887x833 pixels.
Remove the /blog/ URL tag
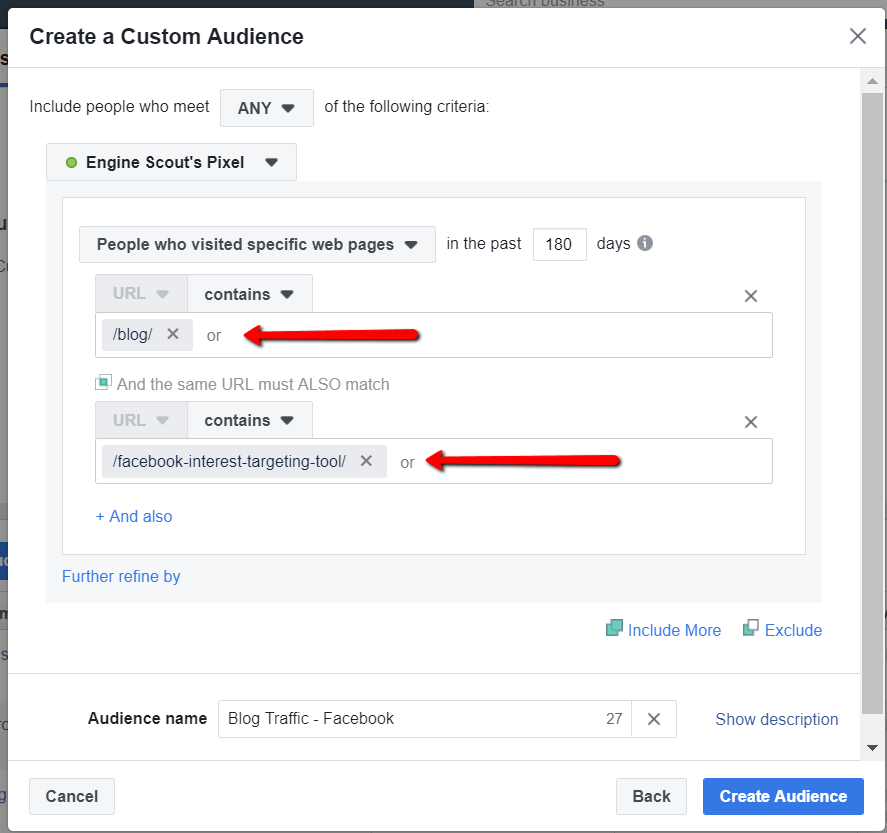pos(173,334)
